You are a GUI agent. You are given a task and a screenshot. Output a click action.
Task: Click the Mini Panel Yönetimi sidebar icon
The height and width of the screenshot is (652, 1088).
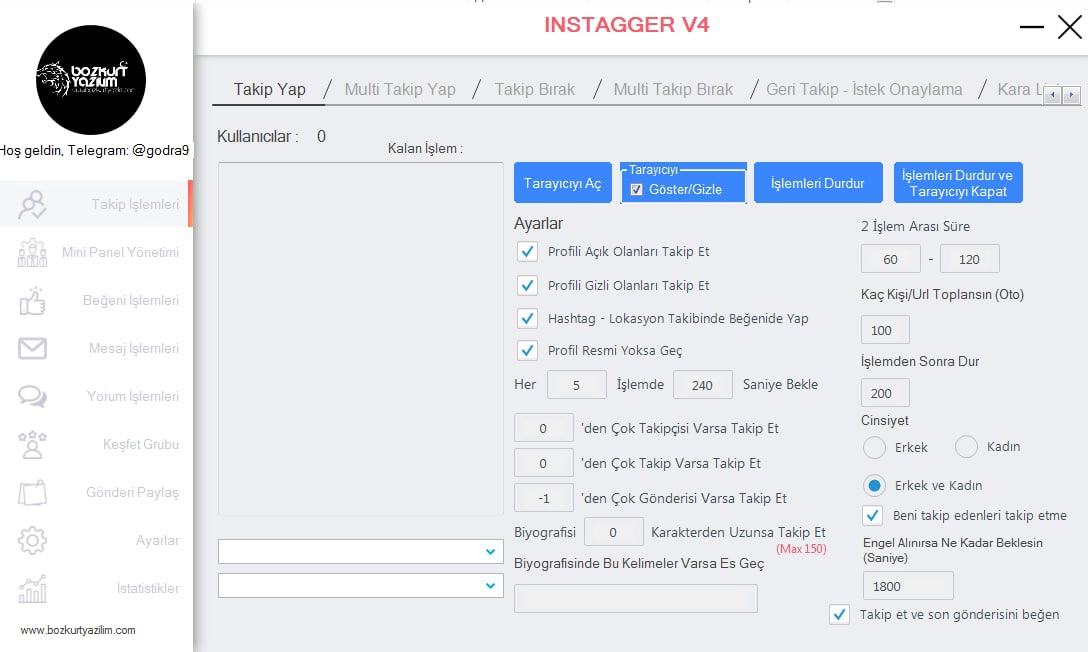point(33,252)
